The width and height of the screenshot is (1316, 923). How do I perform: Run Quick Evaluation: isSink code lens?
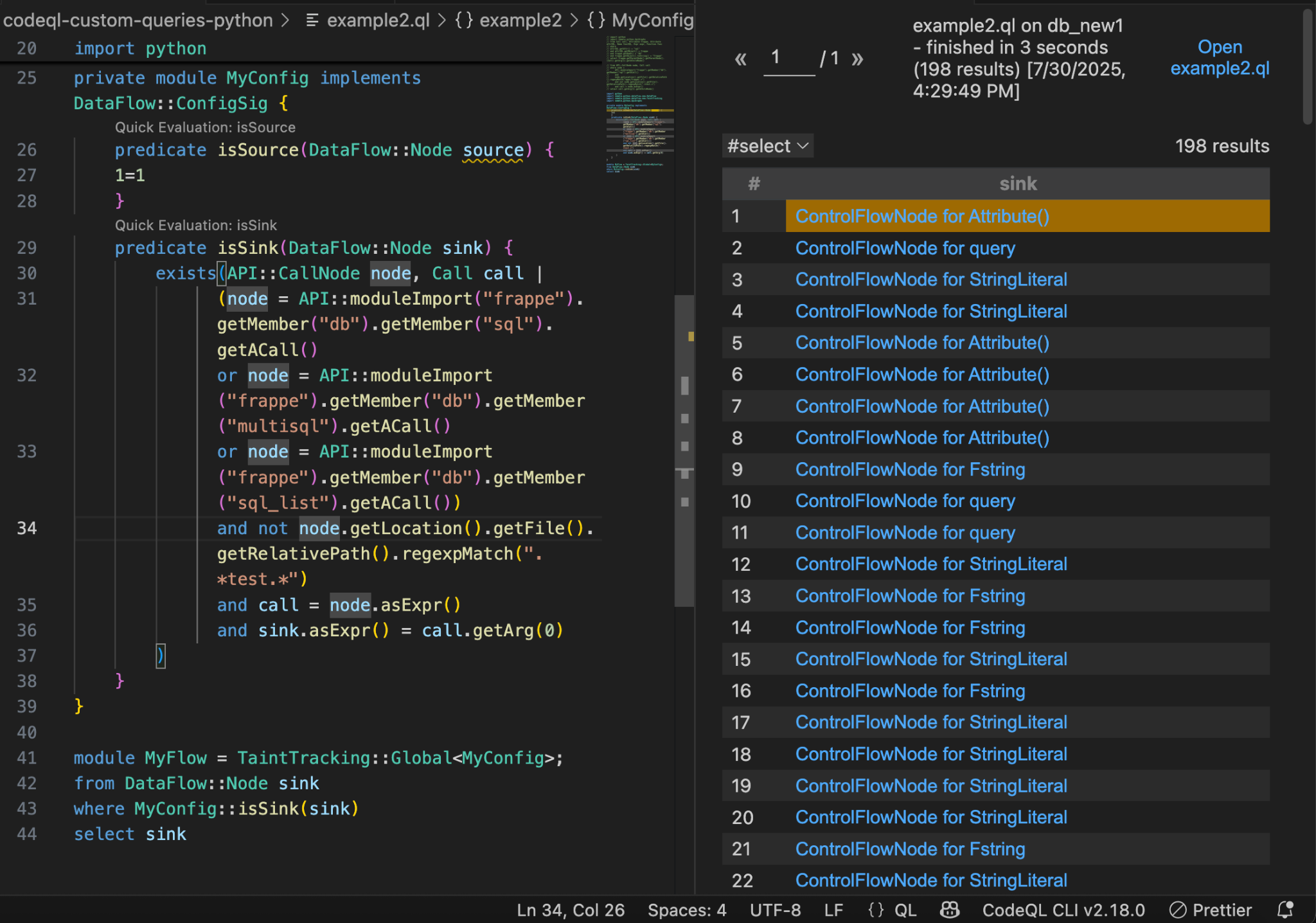pyautogui.click(x=195, y=225)
